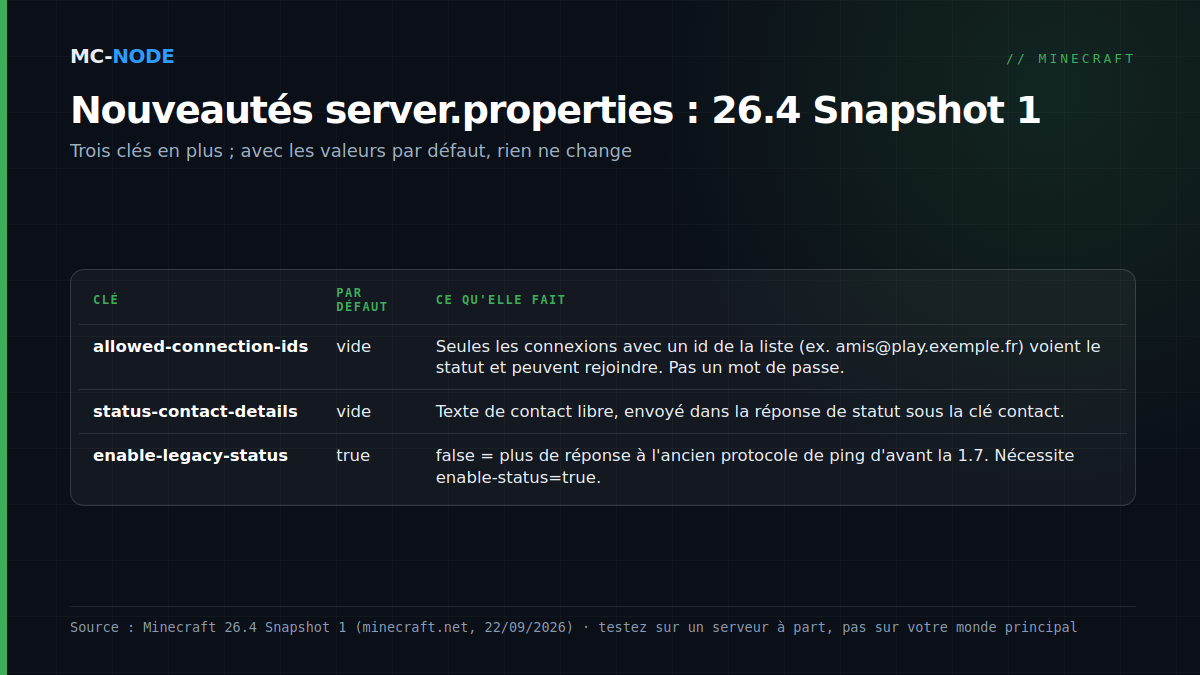
Task: Select the status-contact-details key cell
Action: click(195, 411)
